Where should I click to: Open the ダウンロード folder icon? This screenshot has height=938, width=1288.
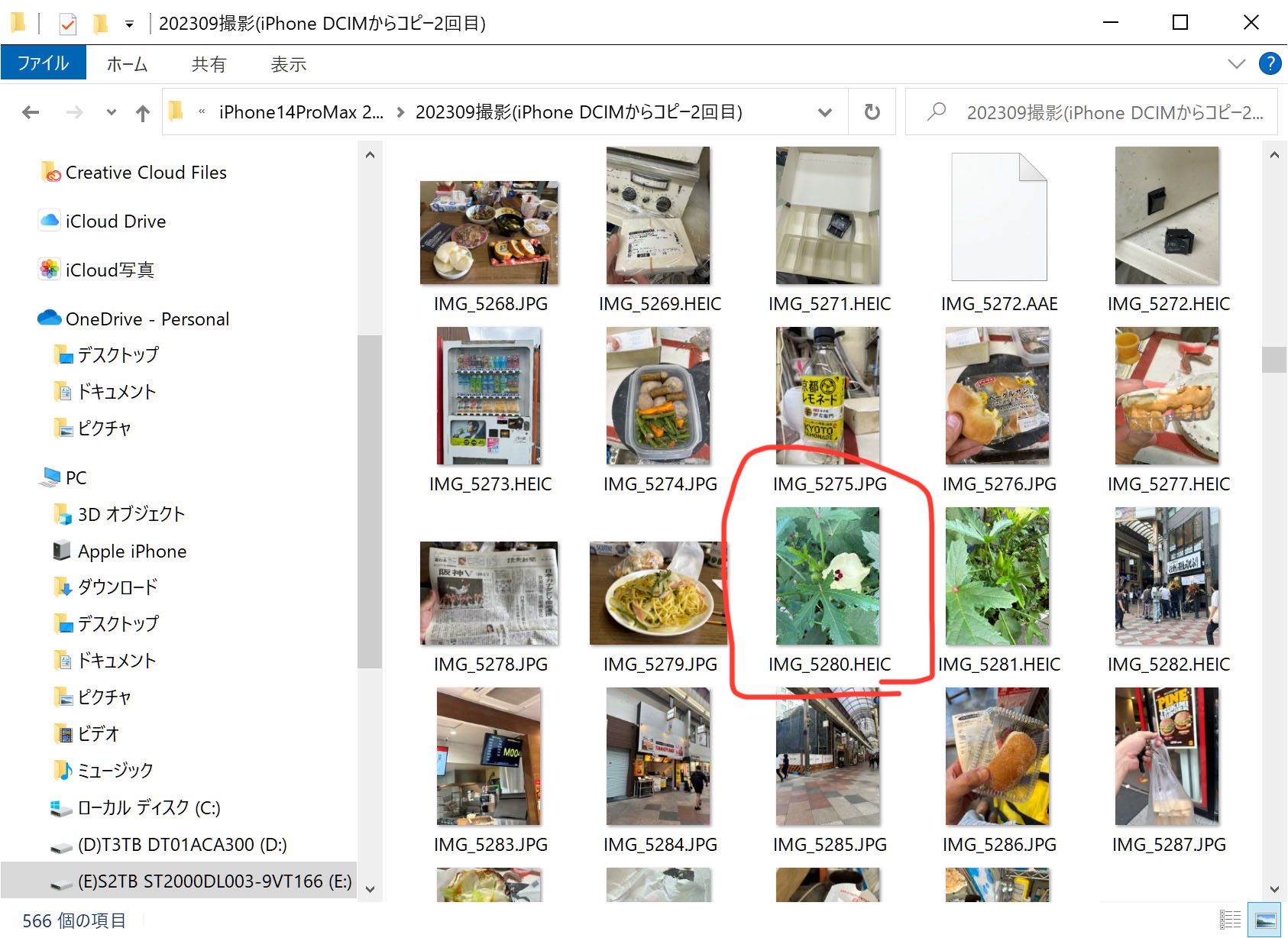click(63, 587)
